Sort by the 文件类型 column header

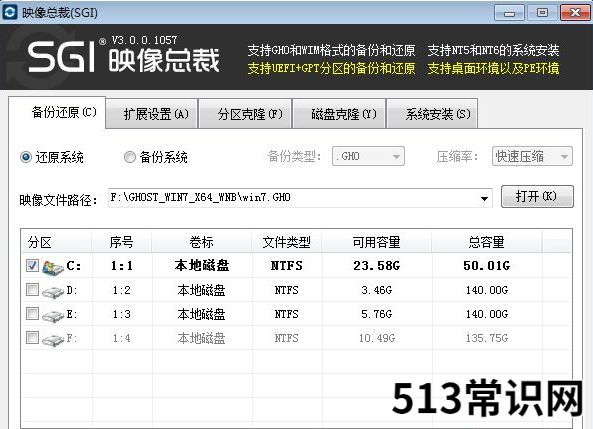click(x=287, y=242)
